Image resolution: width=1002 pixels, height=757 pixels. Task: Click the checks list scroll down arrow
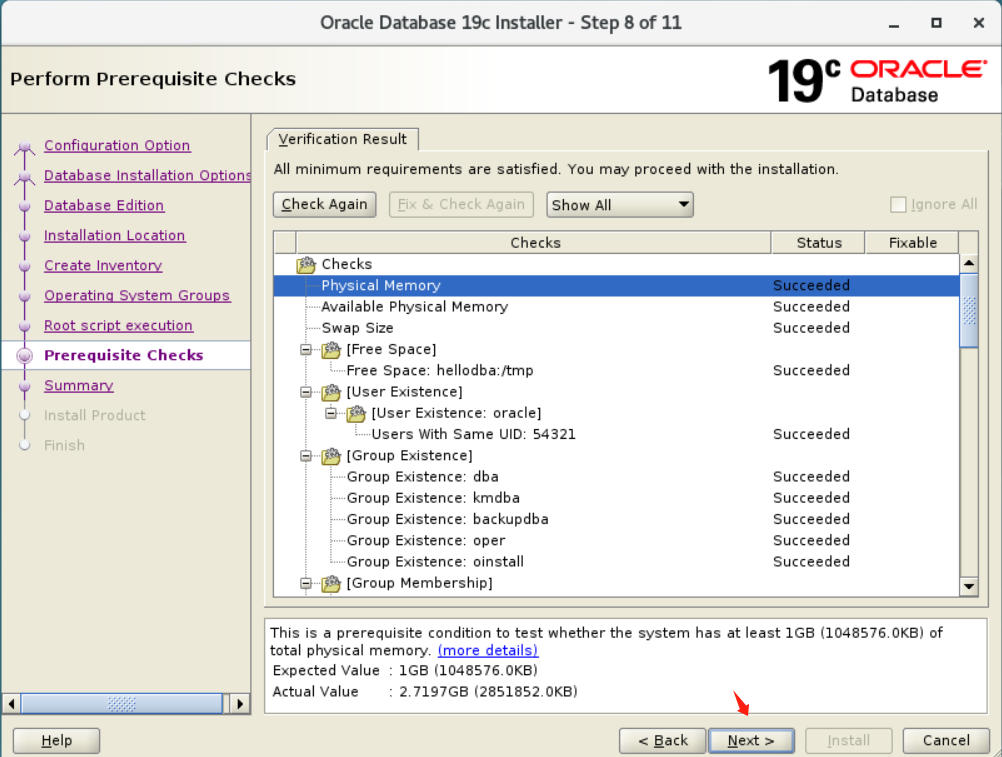[x=969, y=586]
